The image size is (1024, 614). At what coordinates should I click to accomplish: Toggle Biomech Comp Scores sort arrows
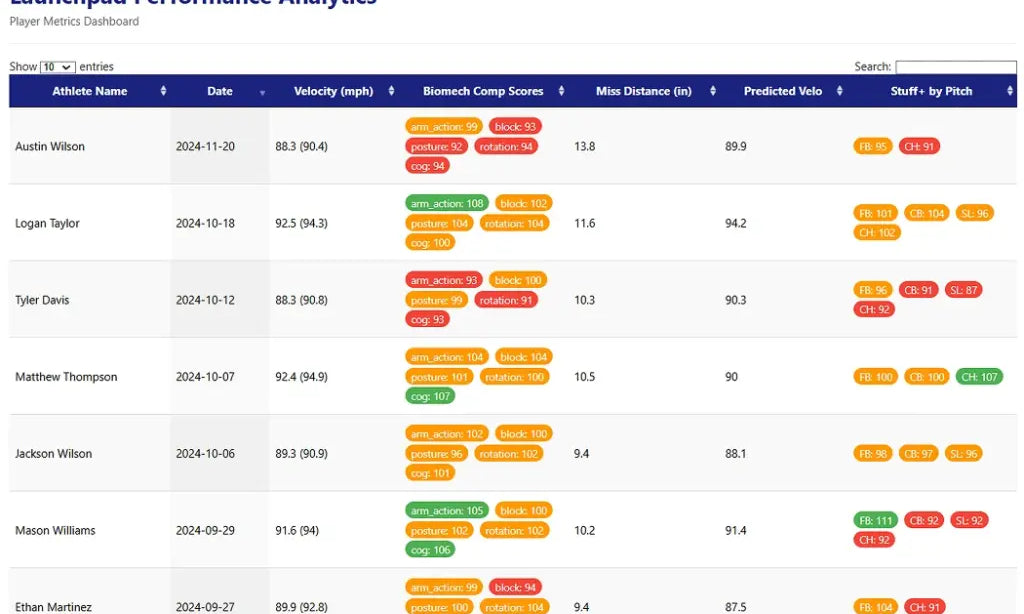[562, 91]
